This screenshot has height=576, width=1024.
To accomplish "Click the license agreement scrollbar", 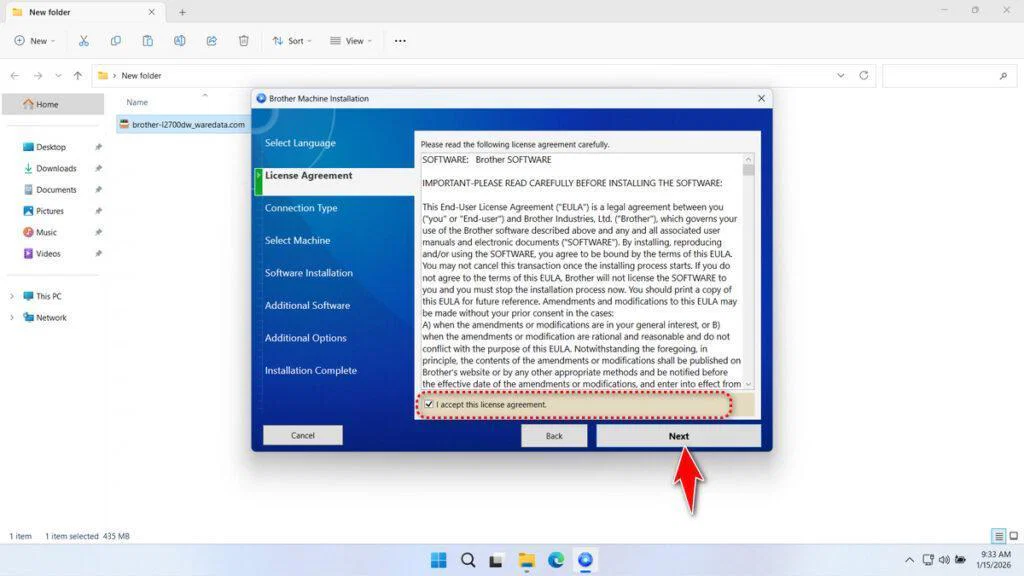I will pos(749,270).
